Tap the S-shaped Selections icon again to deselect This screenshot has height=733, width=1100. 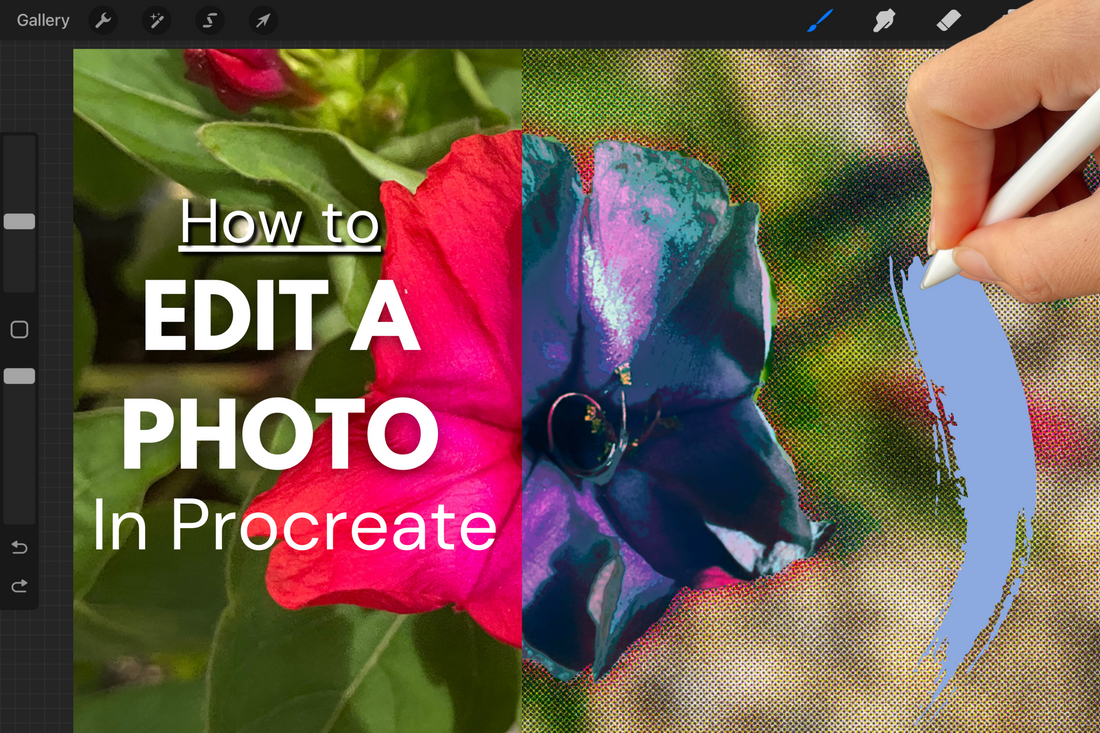coord(209,20)
